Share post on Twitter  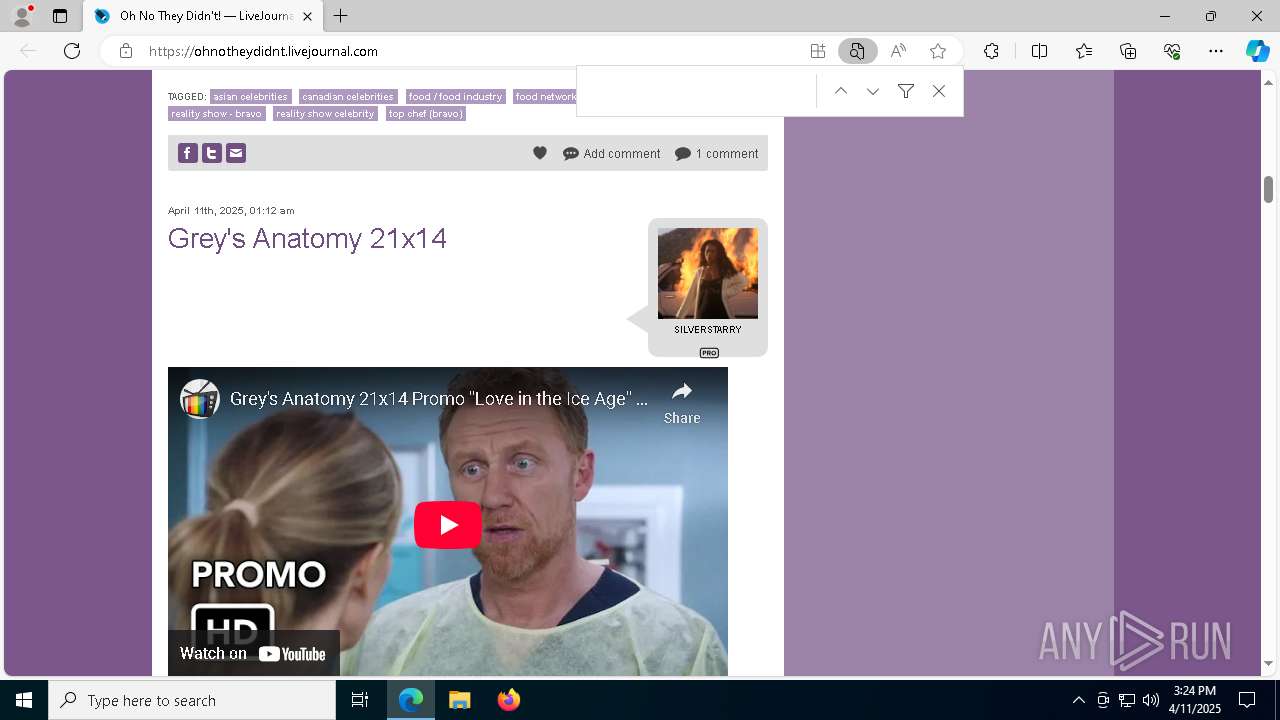(x=211, y=153)
